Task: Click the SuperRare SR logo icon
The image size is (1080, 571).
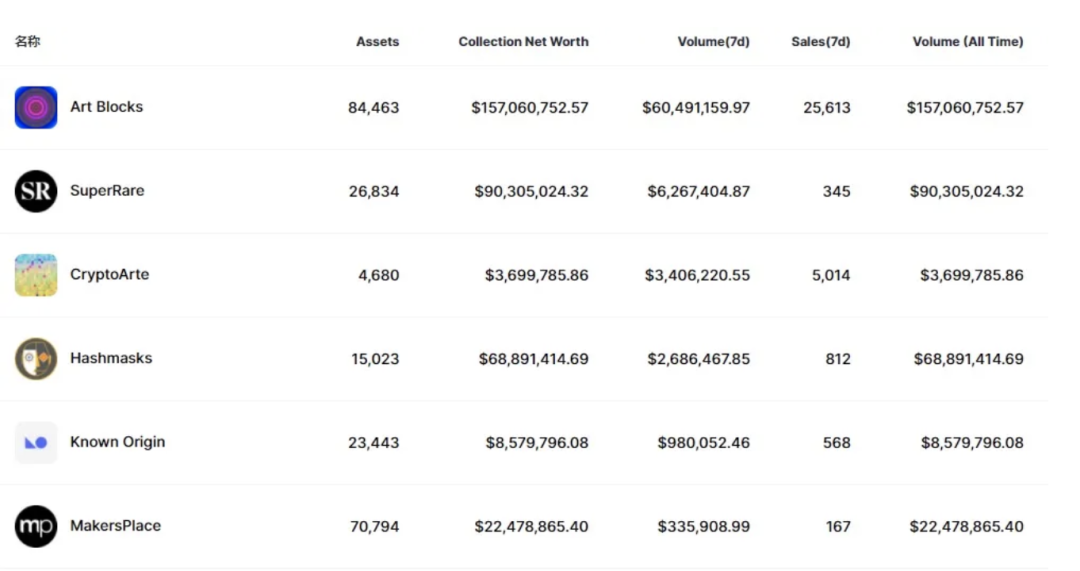Action: 36,191
